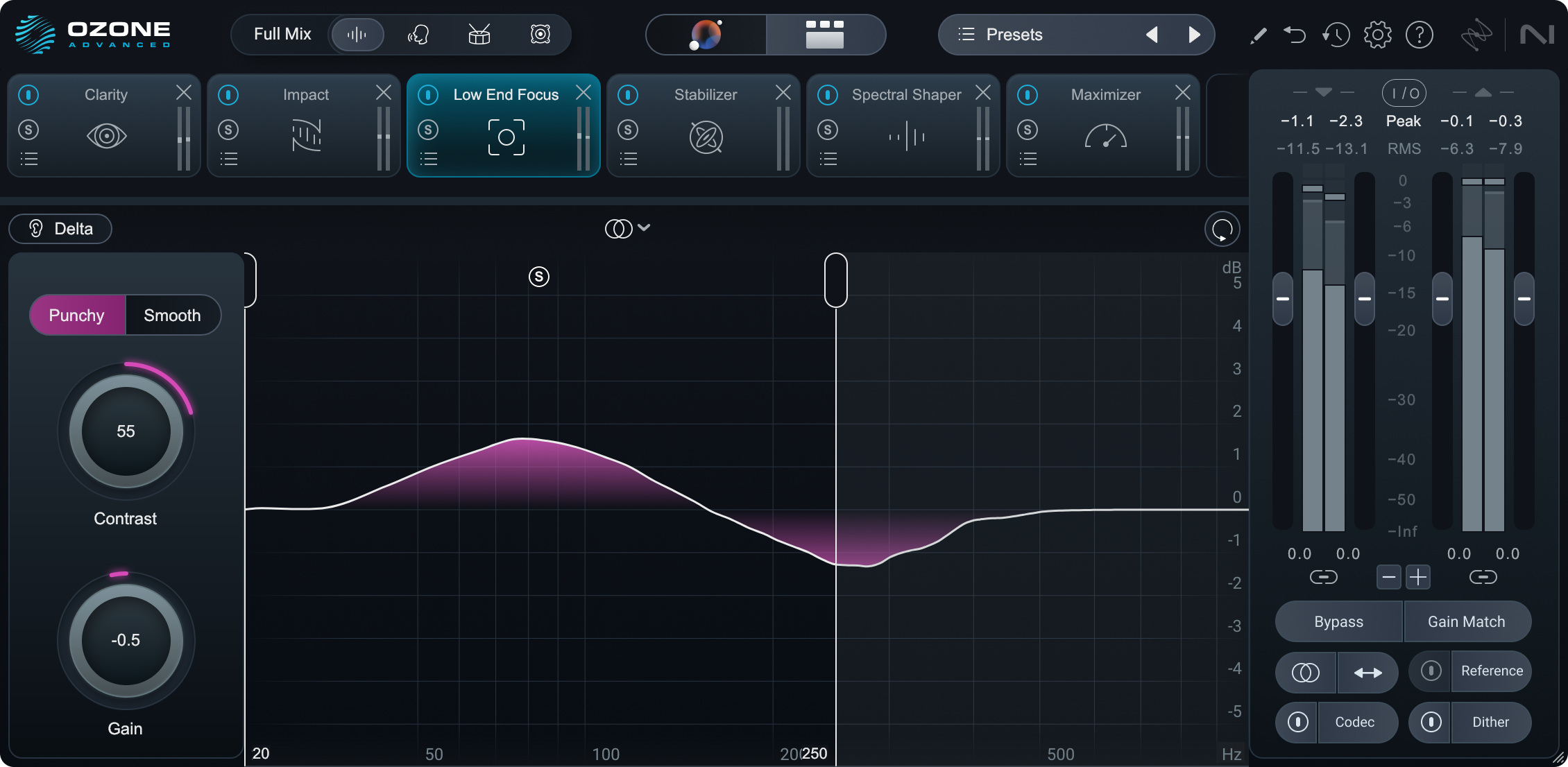
Task: Open the undo history clock icon
Action: point(1336,35)
